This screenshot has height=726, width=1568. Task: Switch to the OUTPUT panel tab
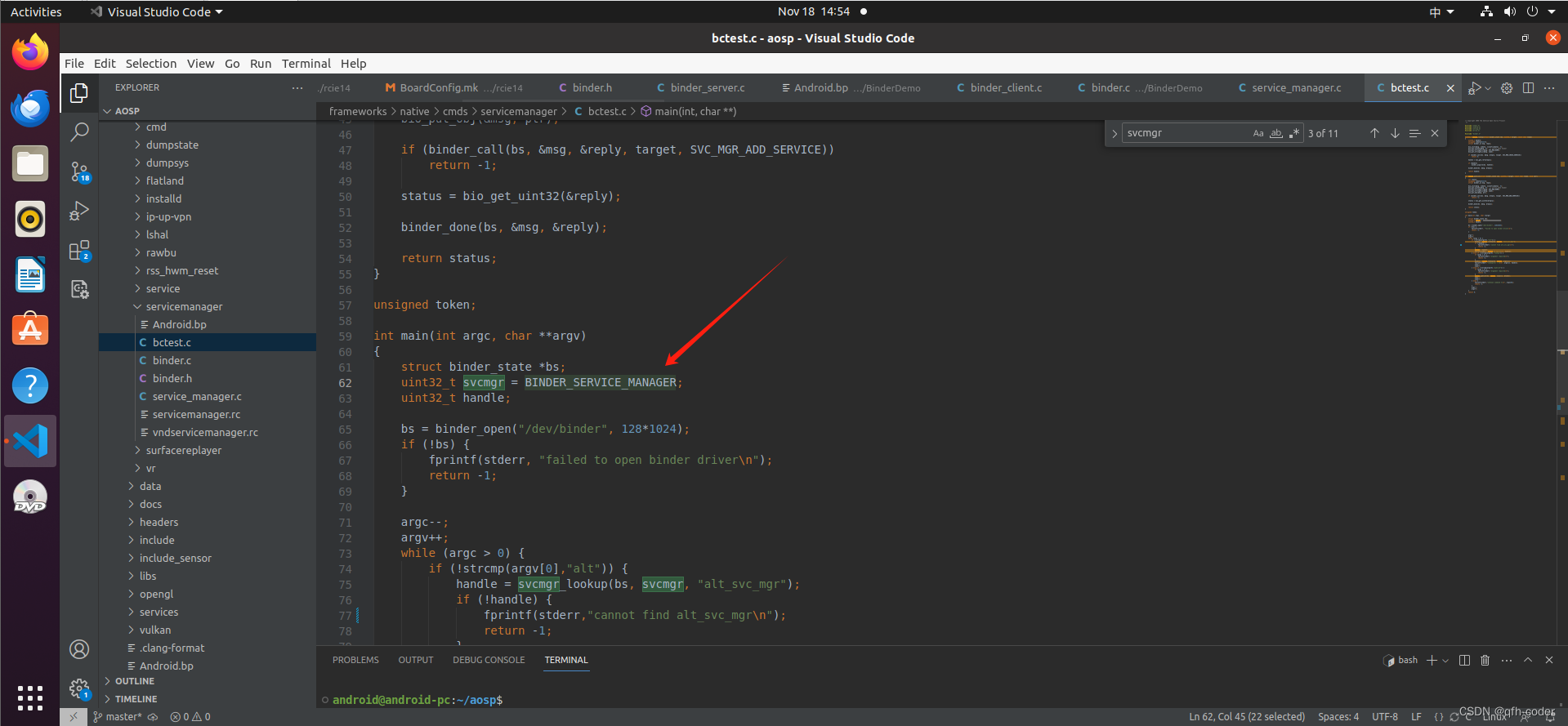click(x=416, y=660)
